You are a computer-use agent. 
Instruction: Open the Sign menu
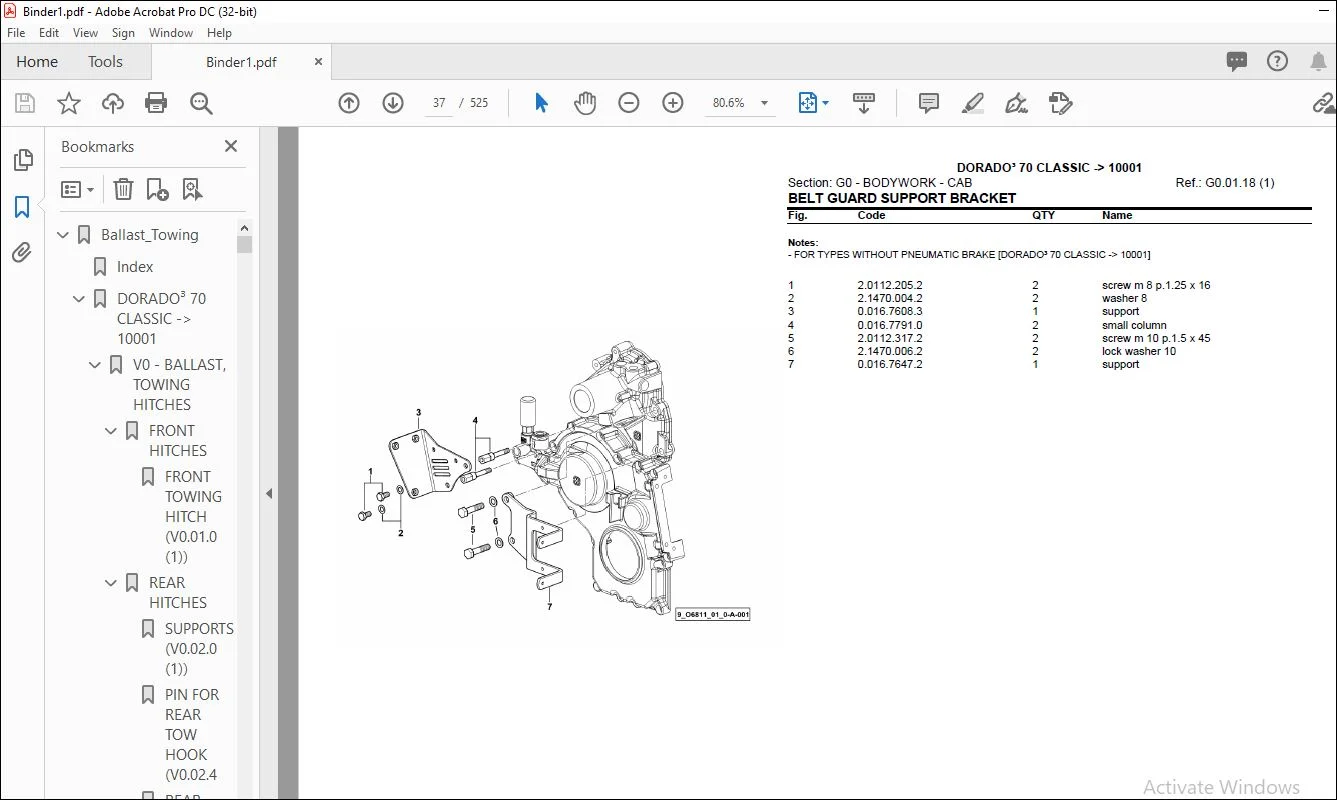123,33
